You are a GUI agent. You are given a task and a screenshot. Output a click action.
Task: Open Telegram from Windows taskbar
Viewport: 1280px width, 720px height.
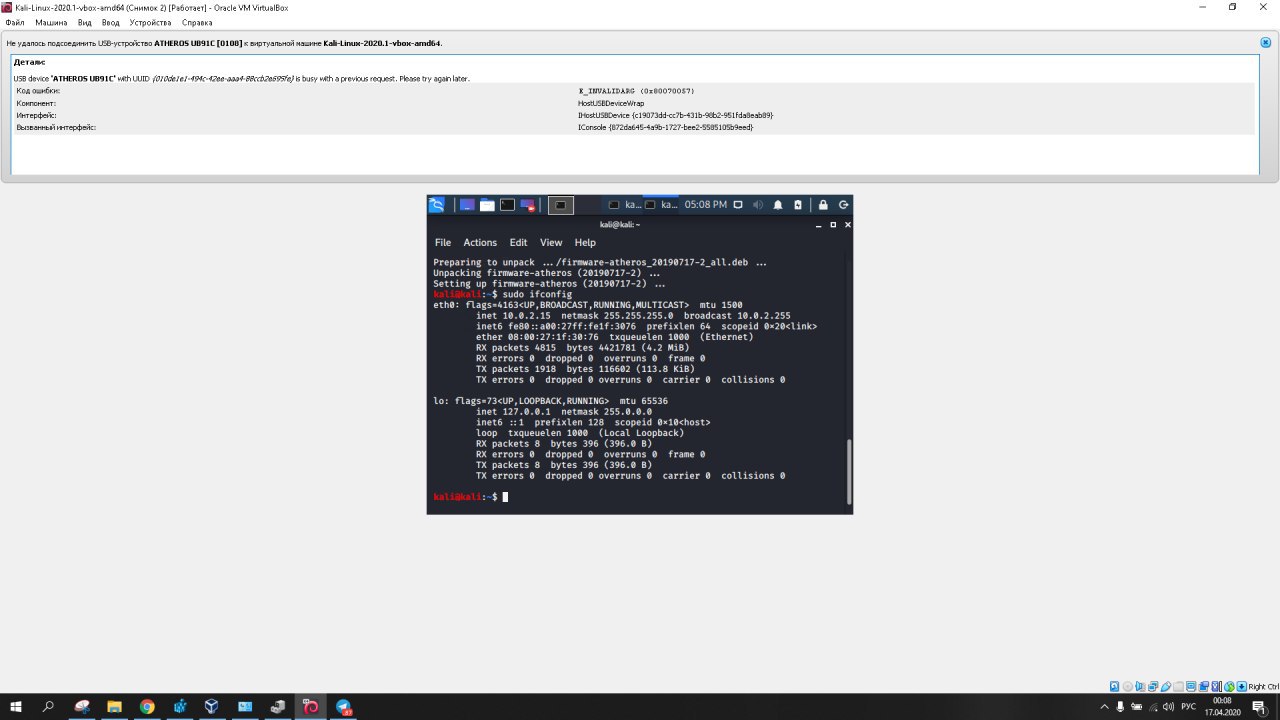click(343, 706)
